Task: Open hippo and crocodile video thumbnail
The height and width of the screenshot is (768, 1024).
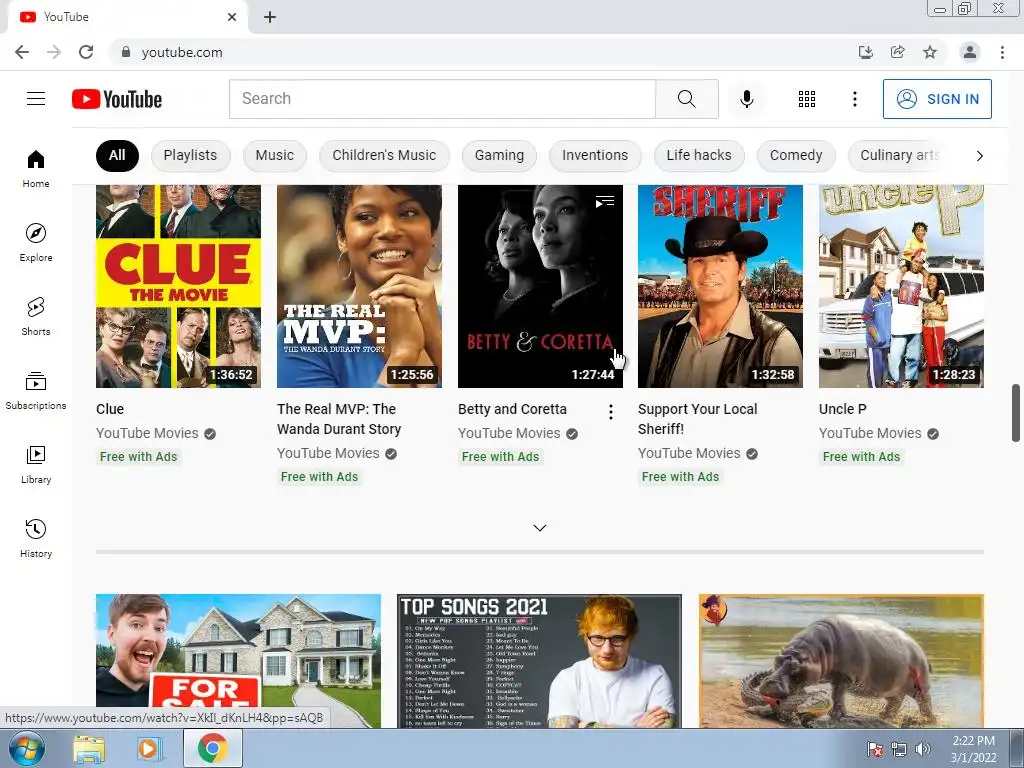Action: click(841, 661)
